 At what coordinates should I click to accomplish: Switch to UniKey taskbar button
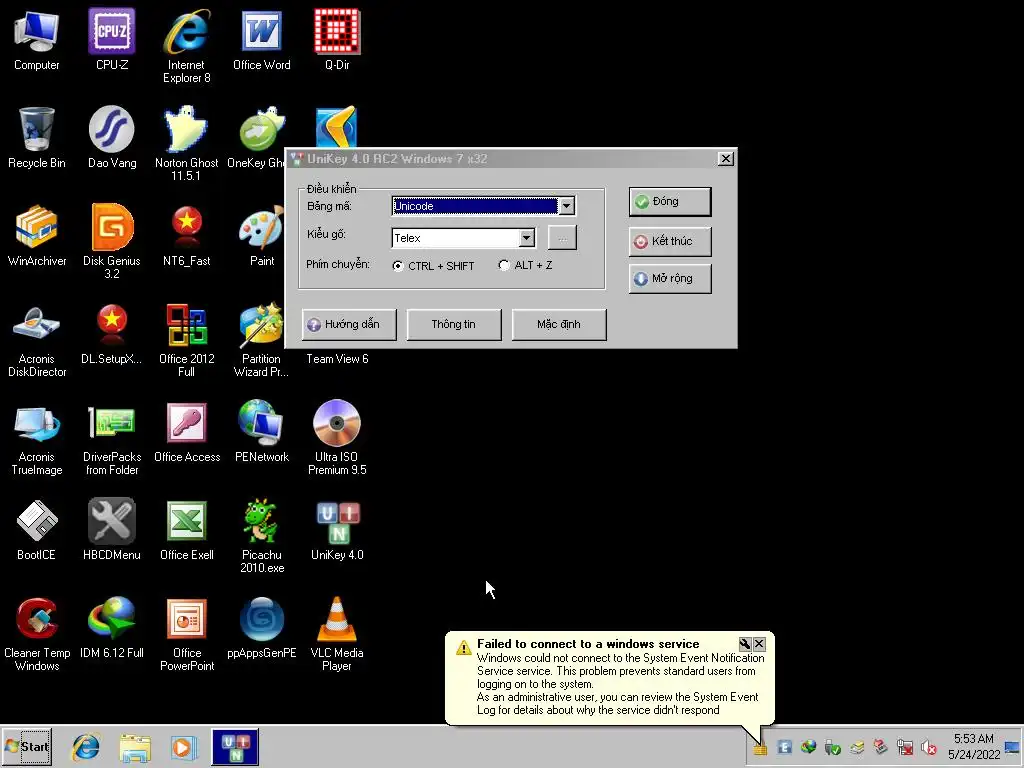click(x=235, y=747)
